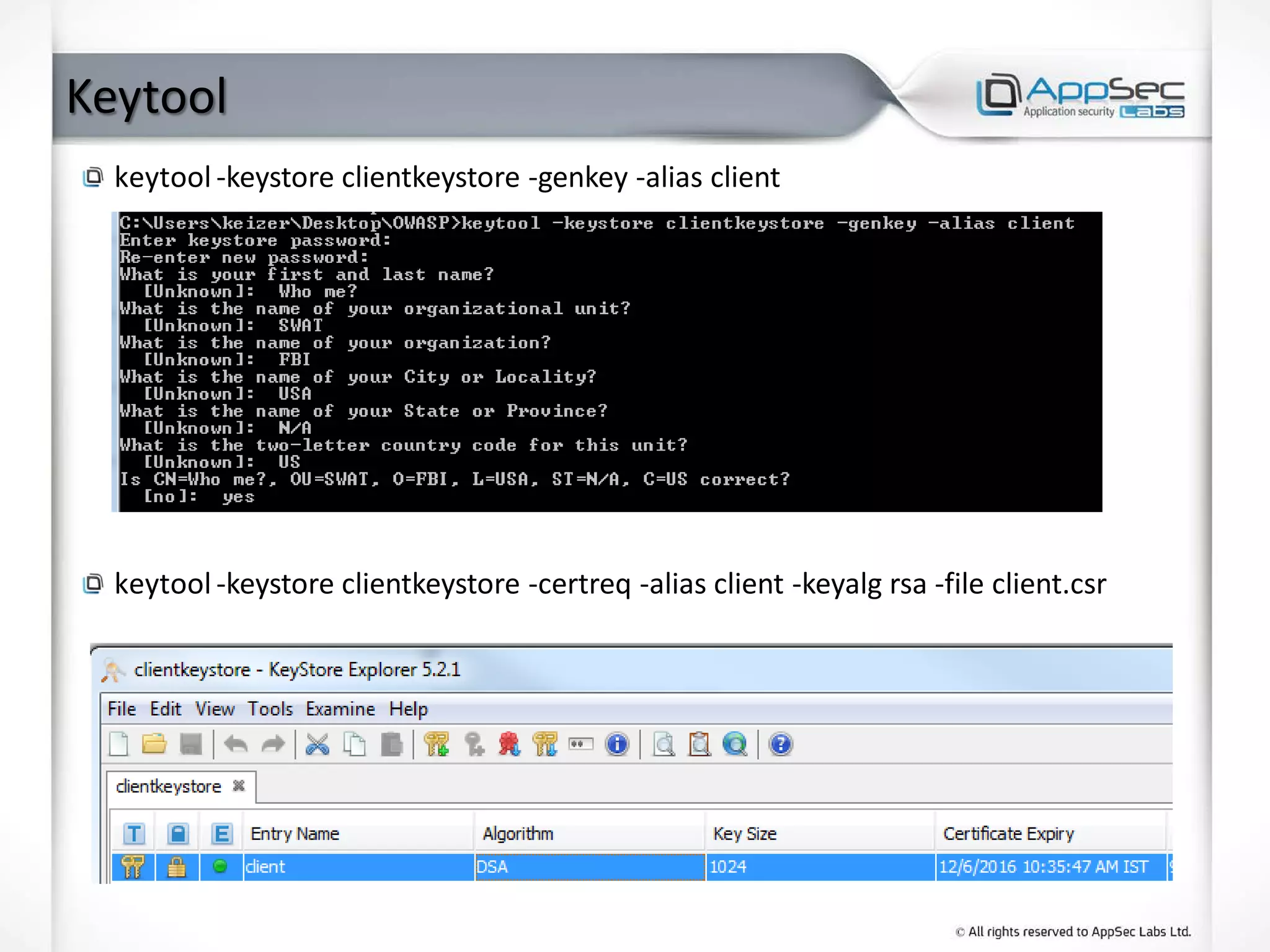Sort by Algorithm column header
This screenshot has width=1270, height=952.
click(x=590, y=834)
